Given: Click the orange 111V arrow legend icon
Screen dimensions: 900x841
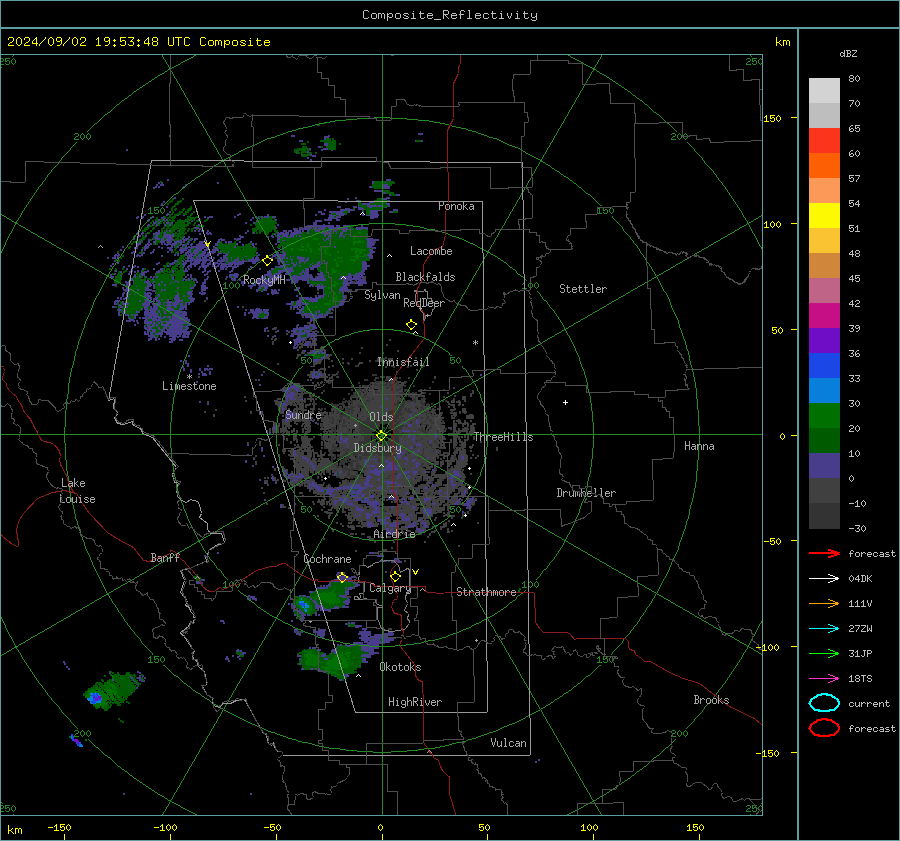Looking at the screenshot, I should [824, 603].
